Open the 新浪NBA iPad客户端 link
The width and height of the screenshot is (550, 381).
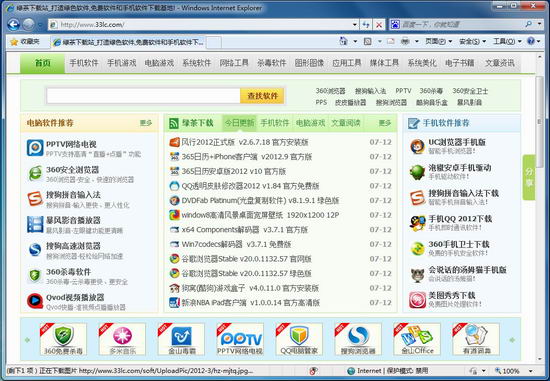pos(250,302)
